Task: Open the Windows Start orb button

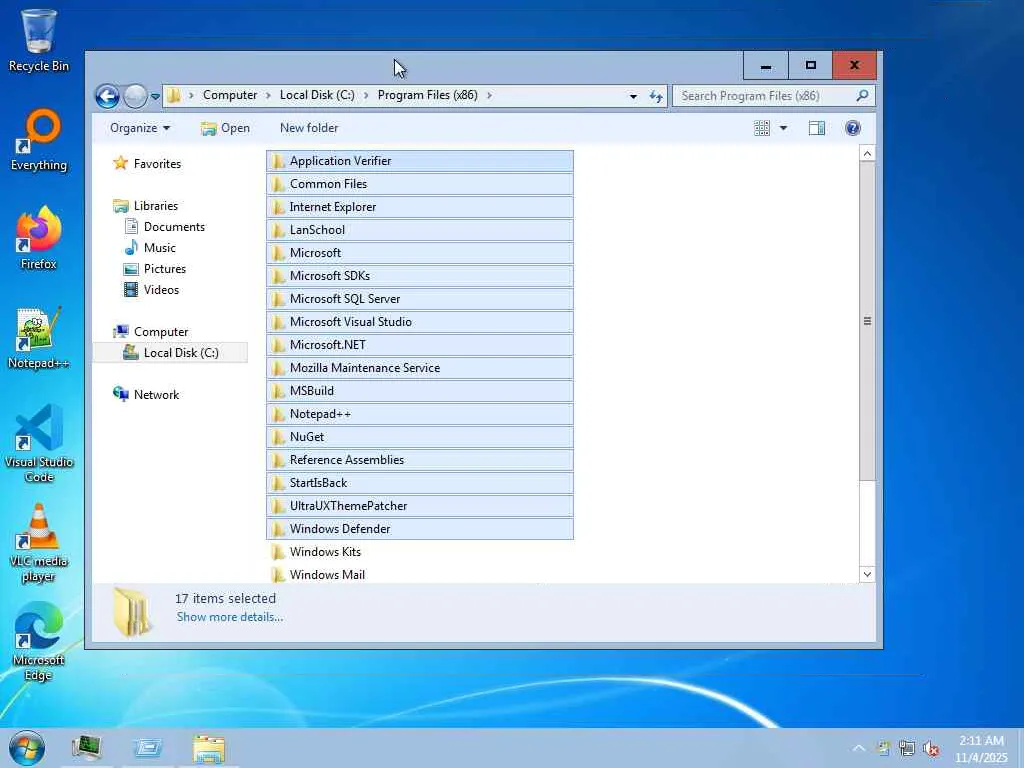Action: [27, 748]
